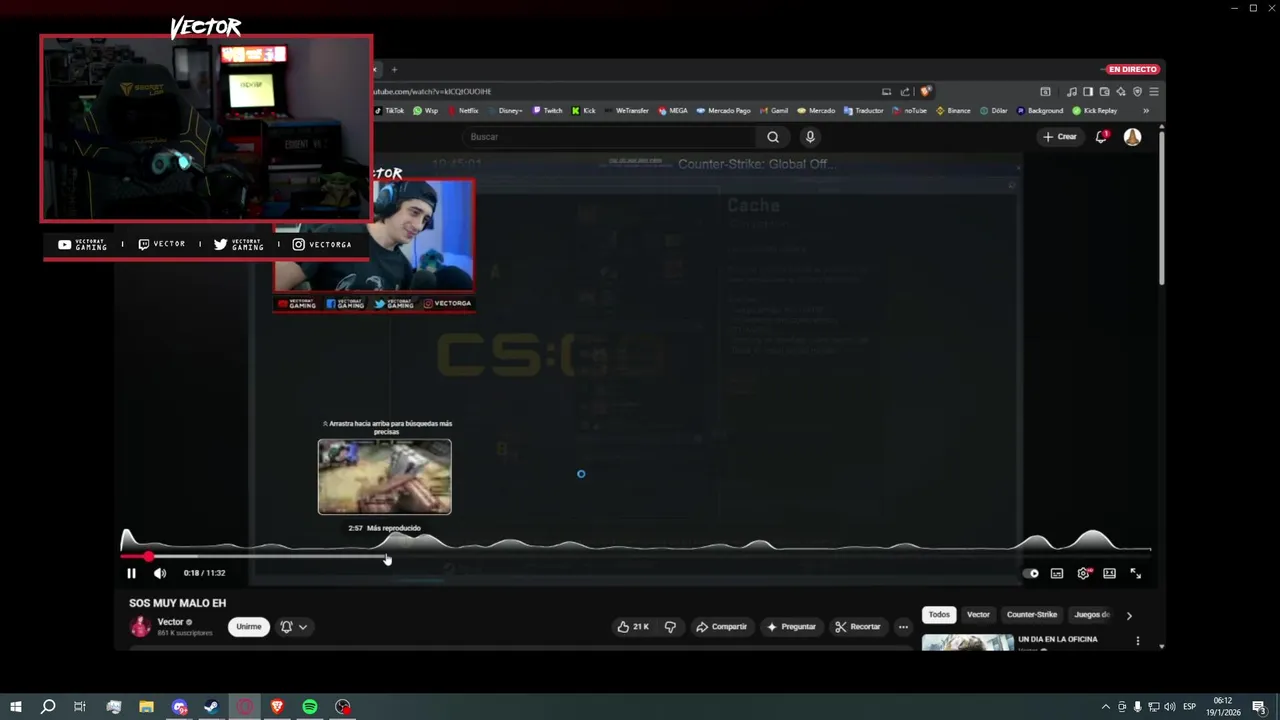Click the YouTube Buscar search field
1280x720 pixels.
(x=610, y=137)
